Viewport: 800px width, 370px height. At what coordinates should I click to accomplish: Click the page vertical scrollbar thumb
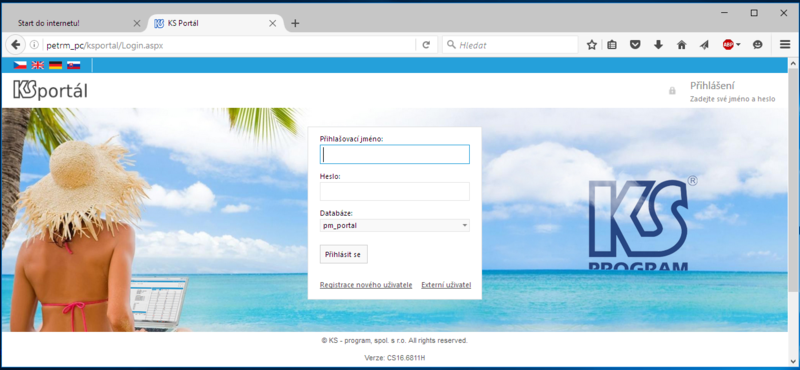[x=793, y=181]
